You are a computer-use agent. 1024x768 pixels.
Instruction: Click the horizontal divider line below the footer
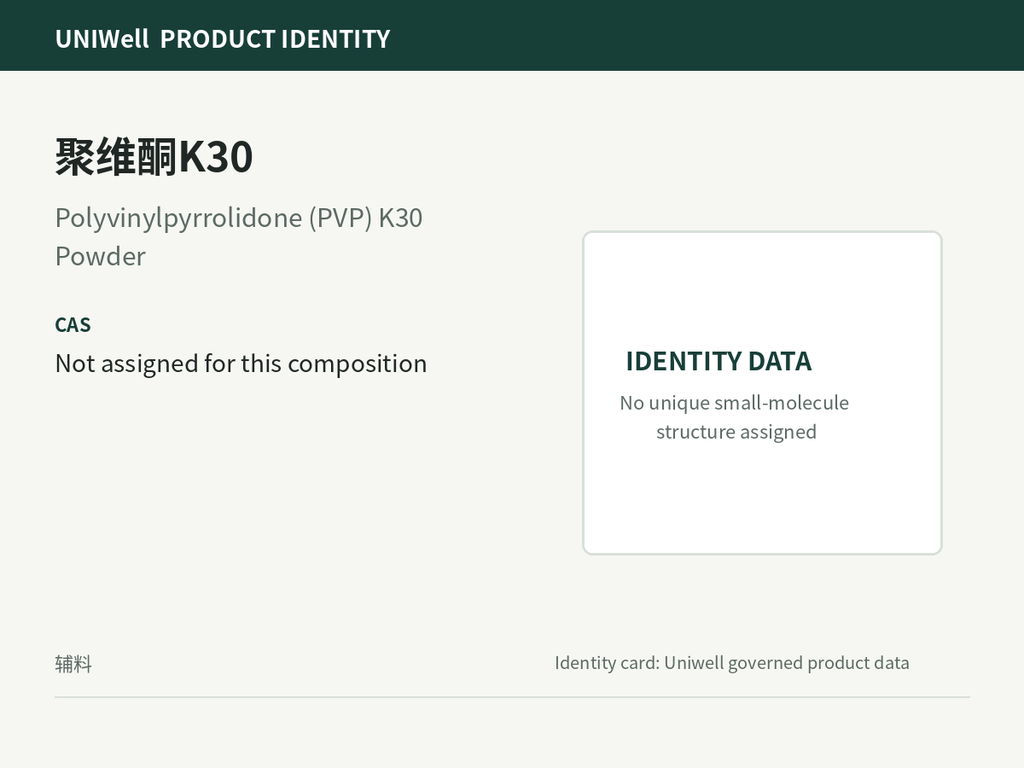[x=512, y=697]
